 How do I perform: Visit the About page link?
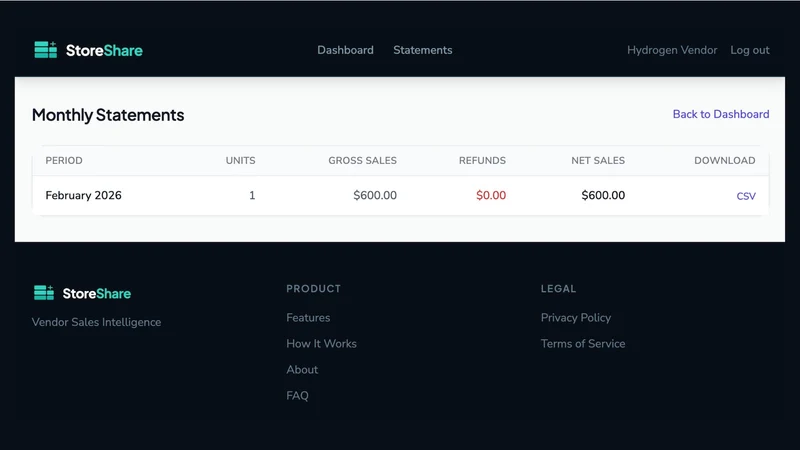(302, 369)
